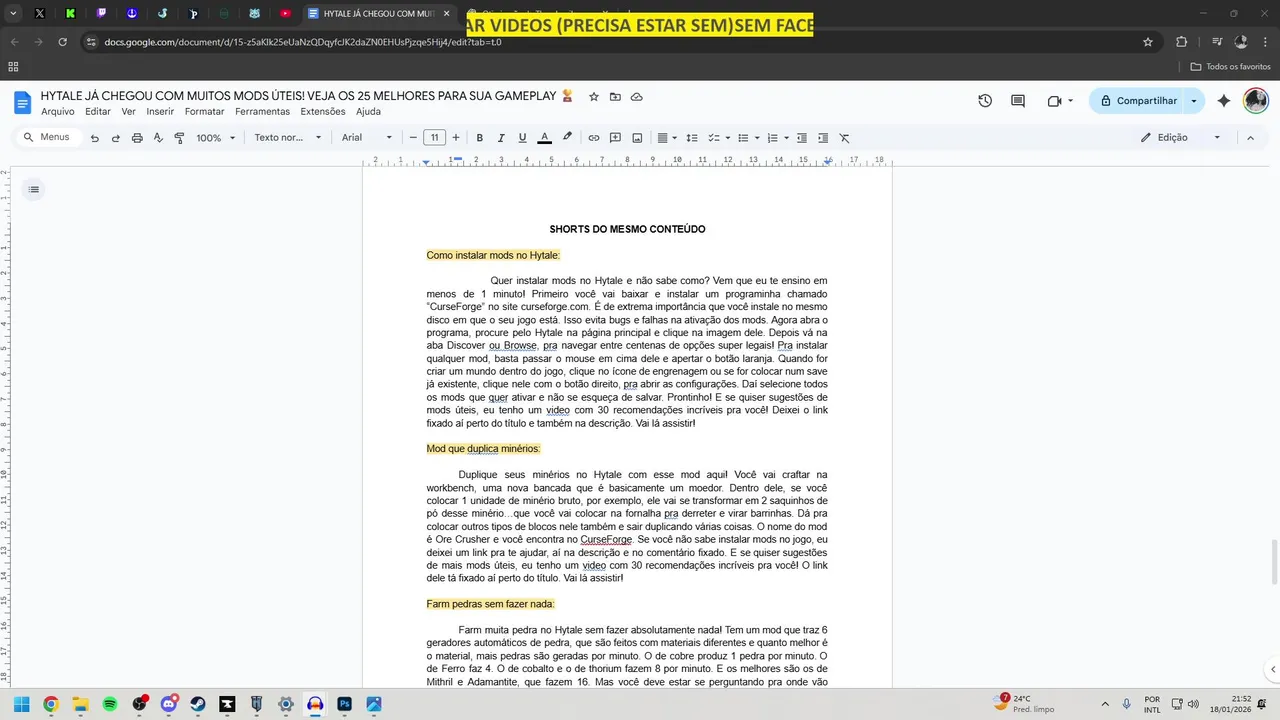The height and width of the screenshot is (720, 1280).
Task: Open the Arial font dropdown
Action: tap(367, 138)
